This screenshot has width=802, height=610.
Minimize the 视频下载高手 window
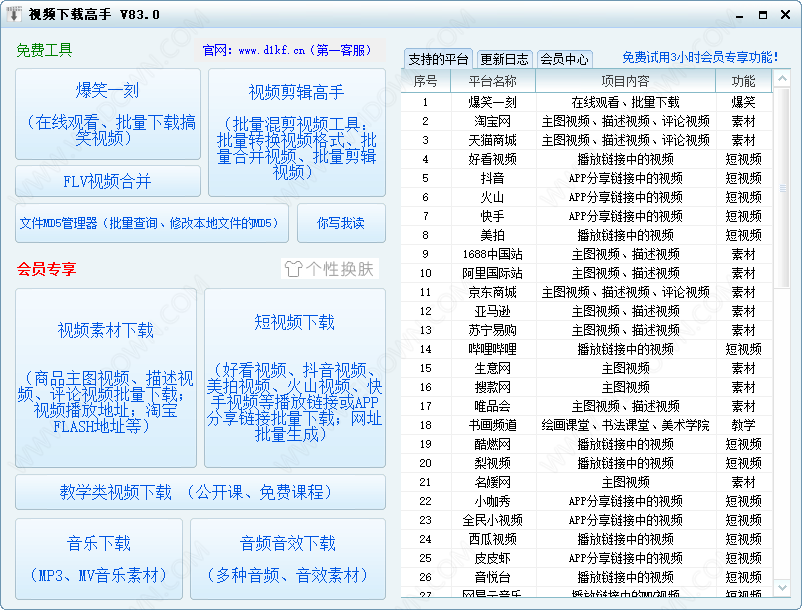(740, 15)
